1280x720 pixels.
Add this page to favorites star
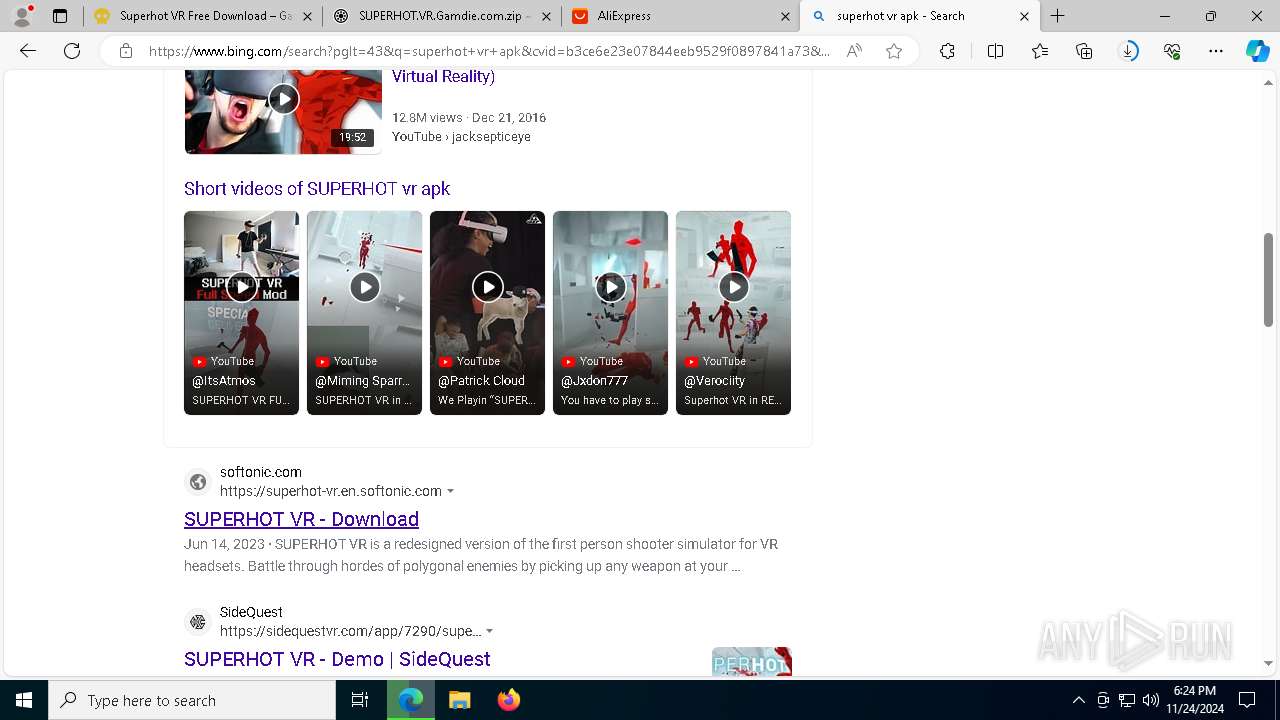coord(894,51)
